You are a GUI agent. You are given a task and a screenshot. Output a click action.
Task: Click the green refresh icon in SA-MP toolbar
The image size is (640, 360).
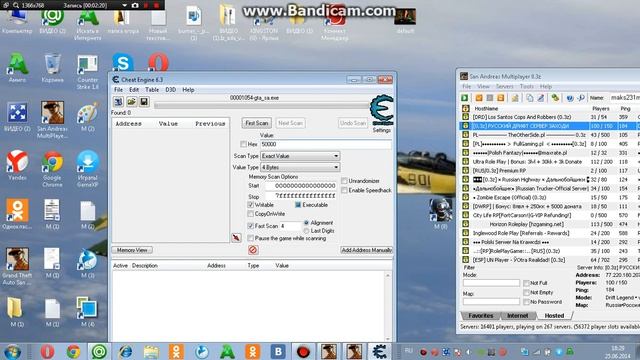[555, 98]
